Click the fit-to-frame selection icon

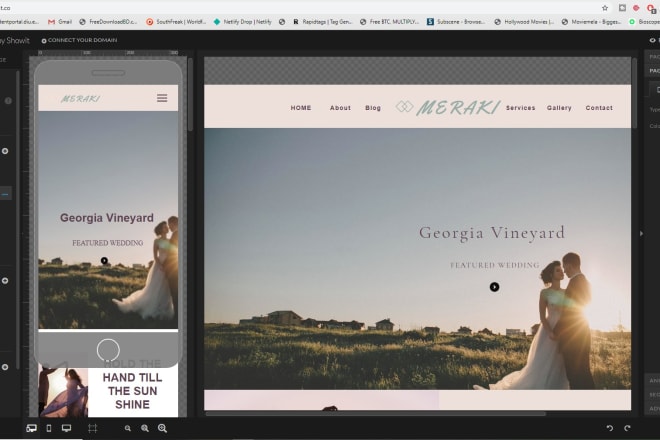[92, 428]
